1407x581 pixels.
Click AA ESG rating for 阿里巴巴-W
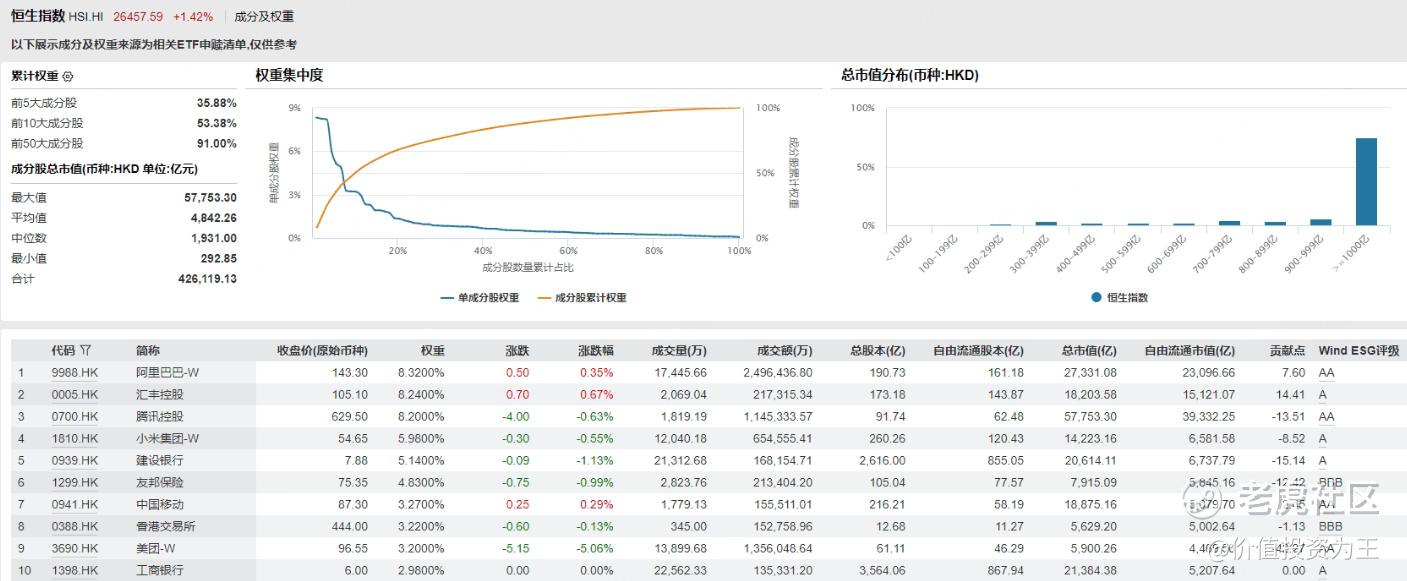[1326, 372]
